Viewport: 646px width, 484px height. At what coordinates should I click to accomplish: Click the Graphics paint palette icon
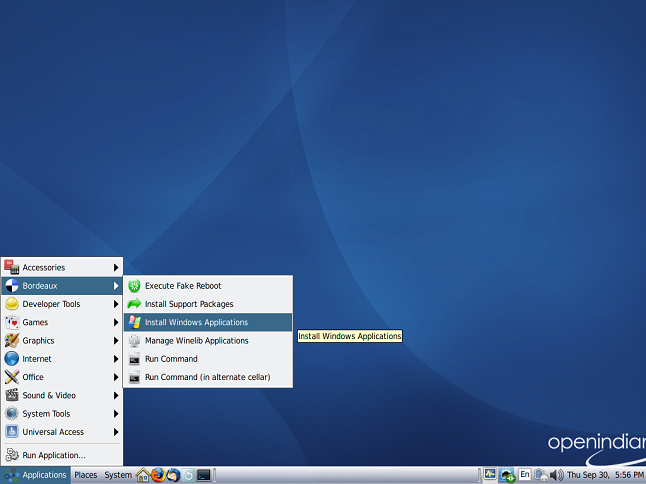point(12,340)
